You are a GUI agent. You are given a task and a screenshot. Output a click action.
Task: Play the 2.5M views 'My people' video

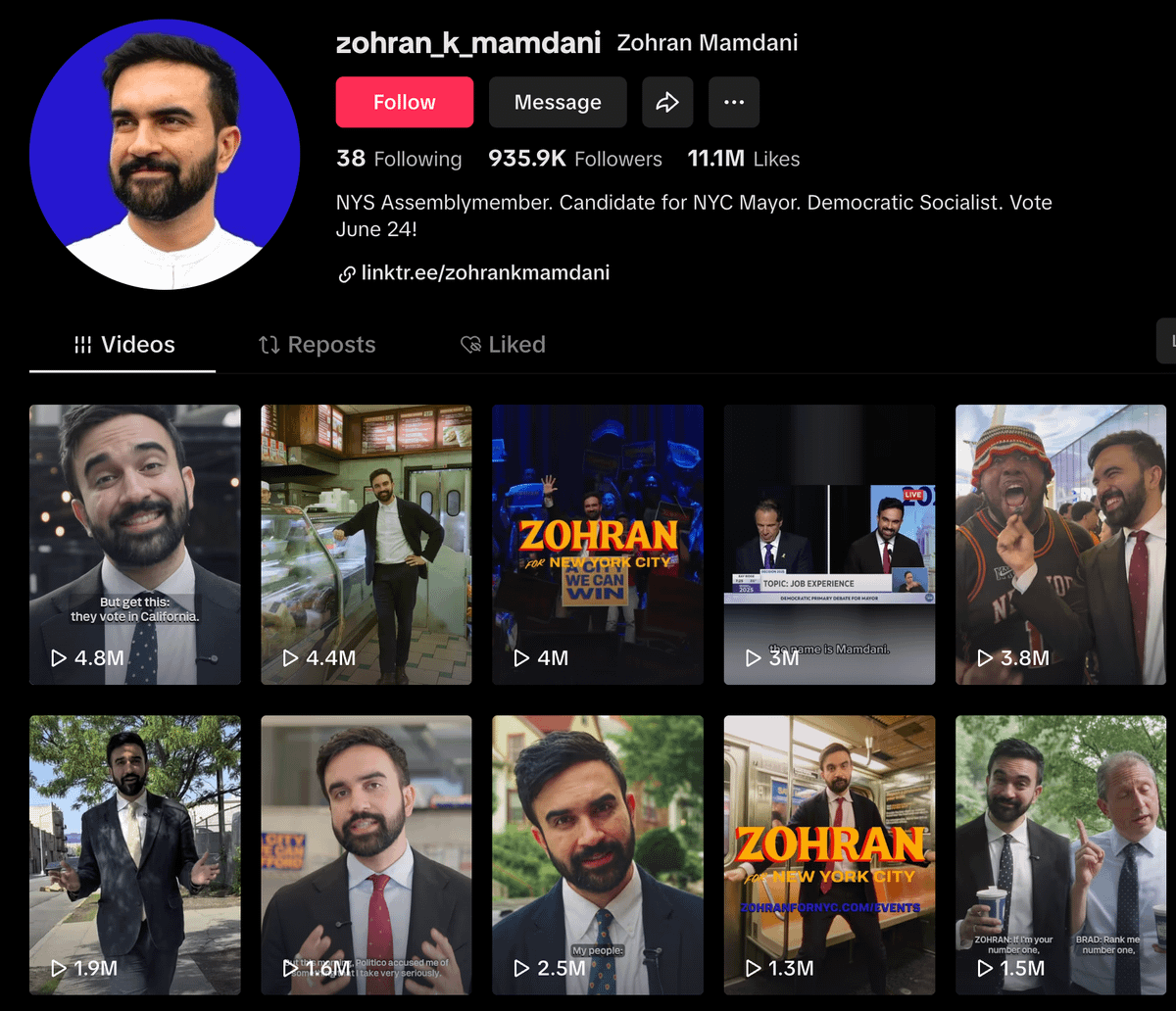[x=597, y=854]
